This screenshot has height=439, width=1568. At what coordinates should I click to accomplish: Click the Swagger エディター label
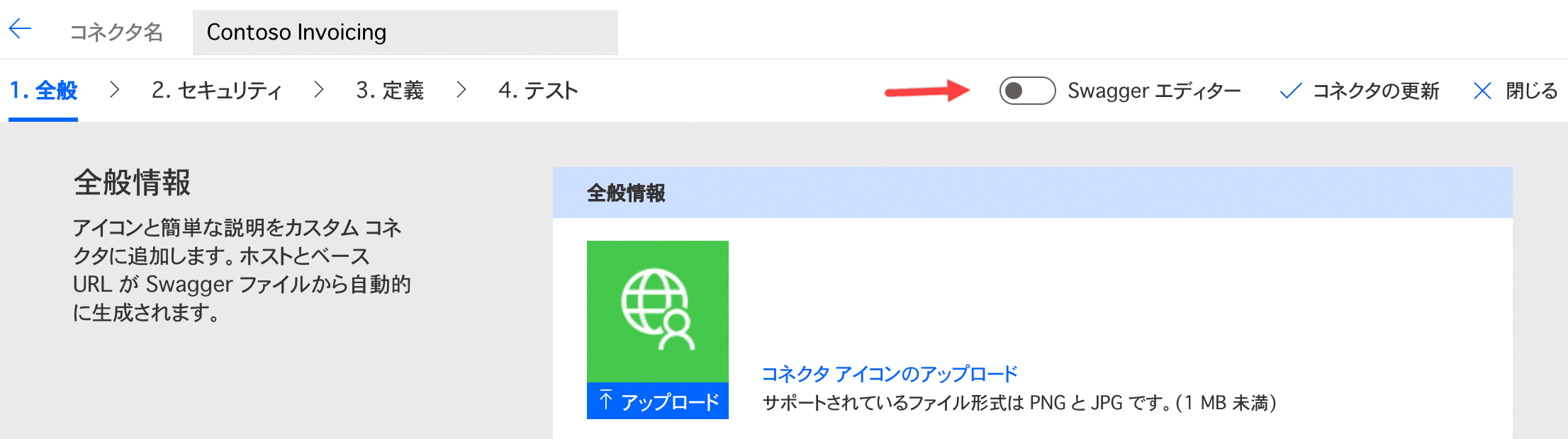pyautogui.click(x=1154, y=91)
